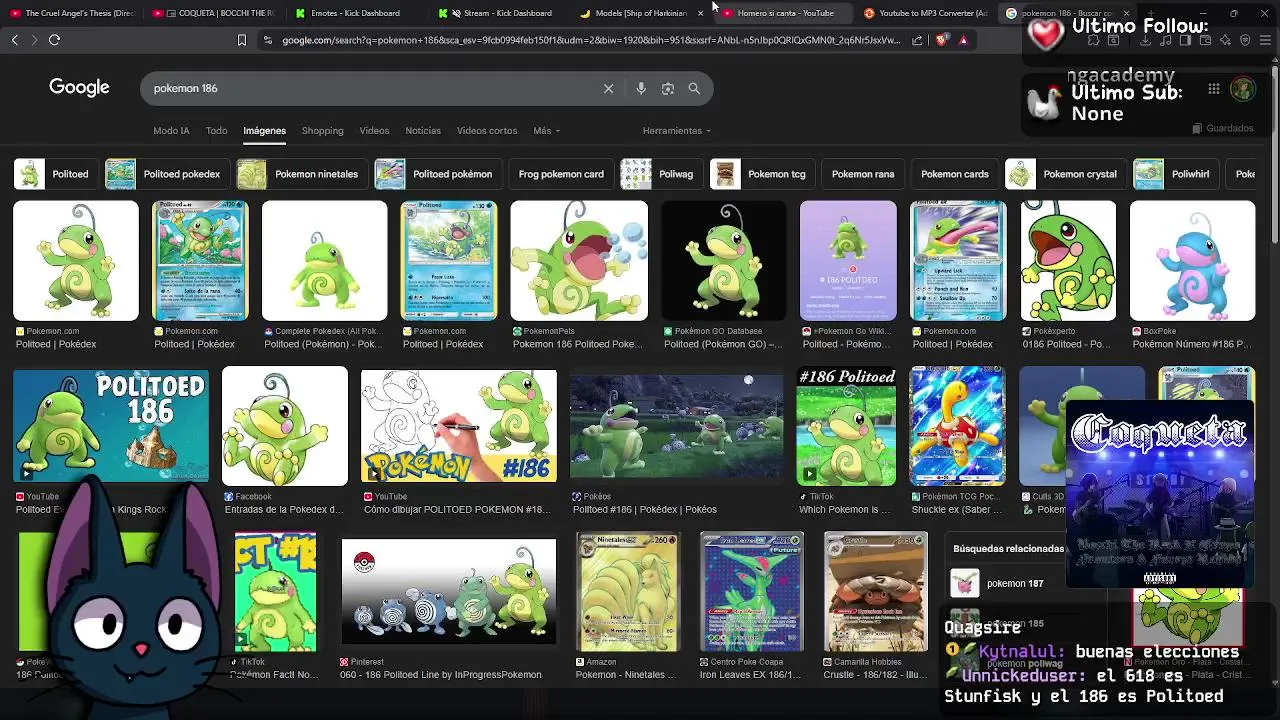The height and width of the screenshot is (720, 1280).
Task: Close the current pokemon 186 tab
Action: 1126,13
